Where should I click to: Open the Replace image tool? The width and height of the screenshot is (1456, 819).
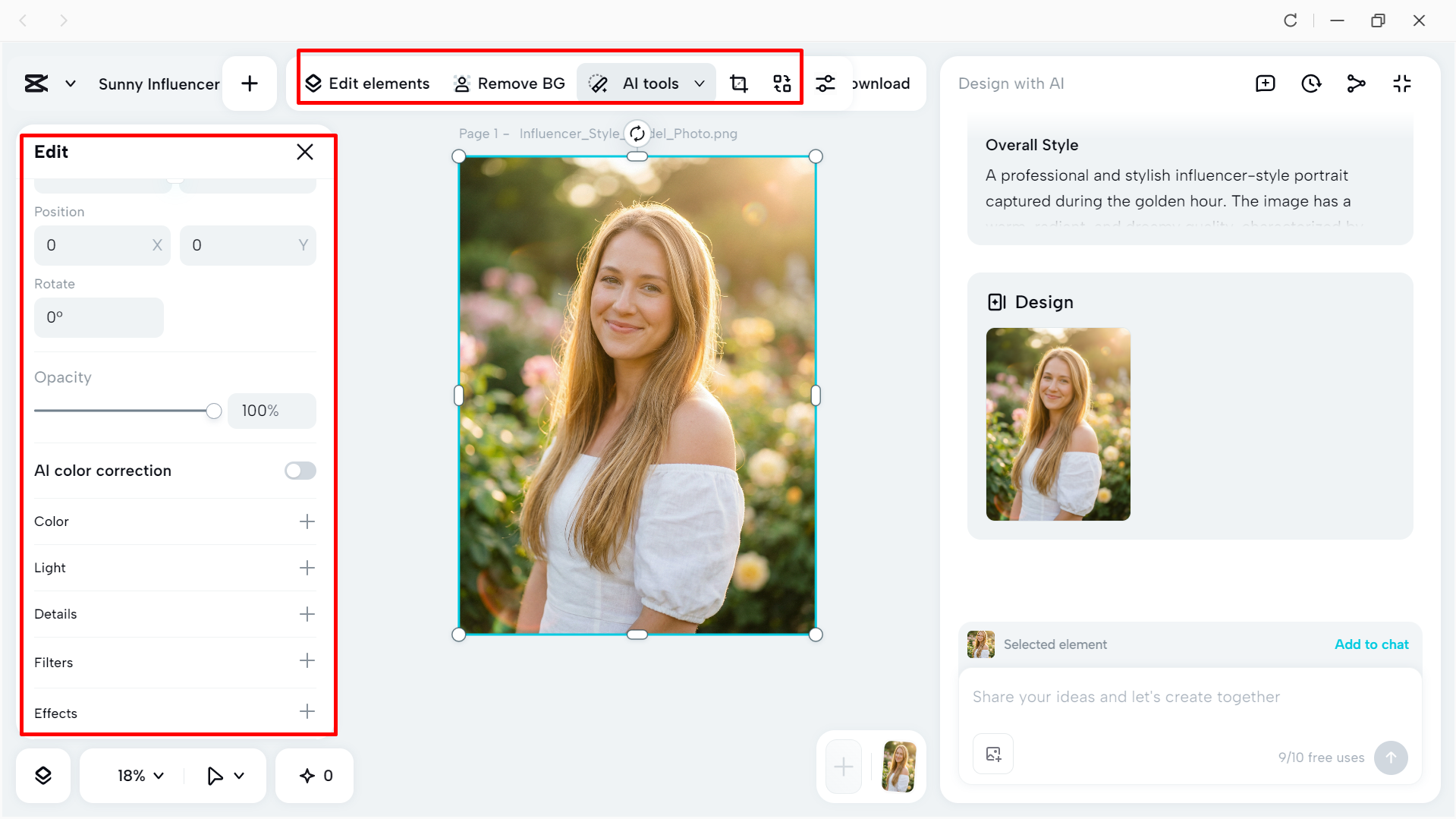(x=781, y=83)
